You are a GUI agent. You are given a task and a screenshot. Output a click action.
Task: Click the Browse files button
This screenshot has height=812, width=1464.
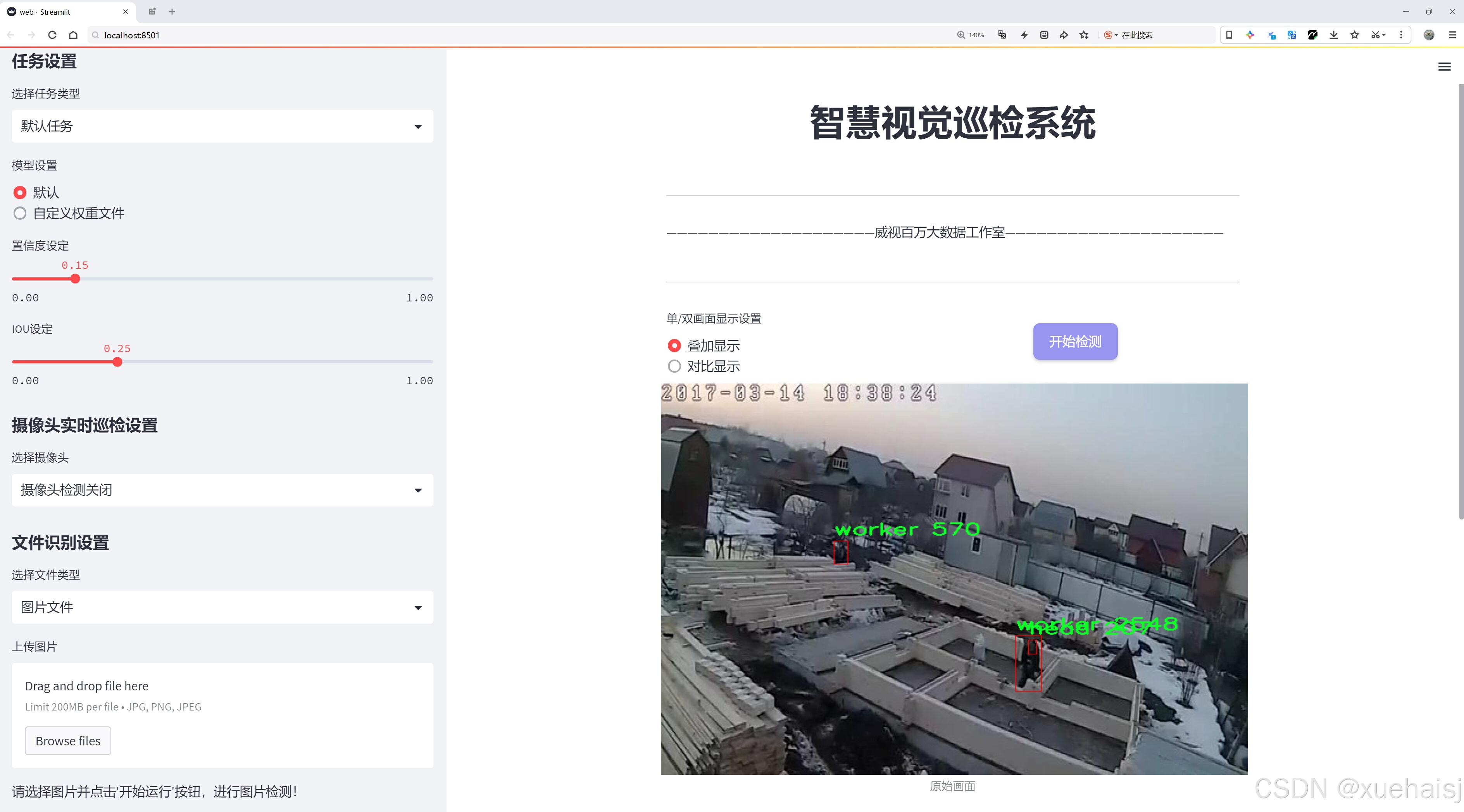67,741
